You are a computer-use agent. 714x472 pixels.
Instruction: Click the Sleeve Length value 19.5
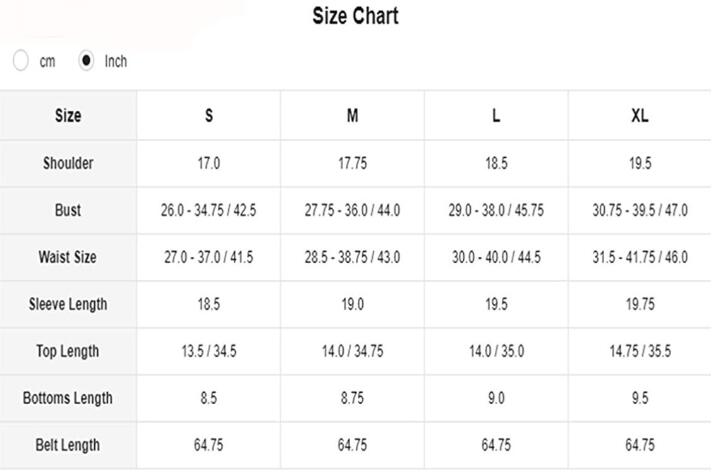[x=496, y=304]
